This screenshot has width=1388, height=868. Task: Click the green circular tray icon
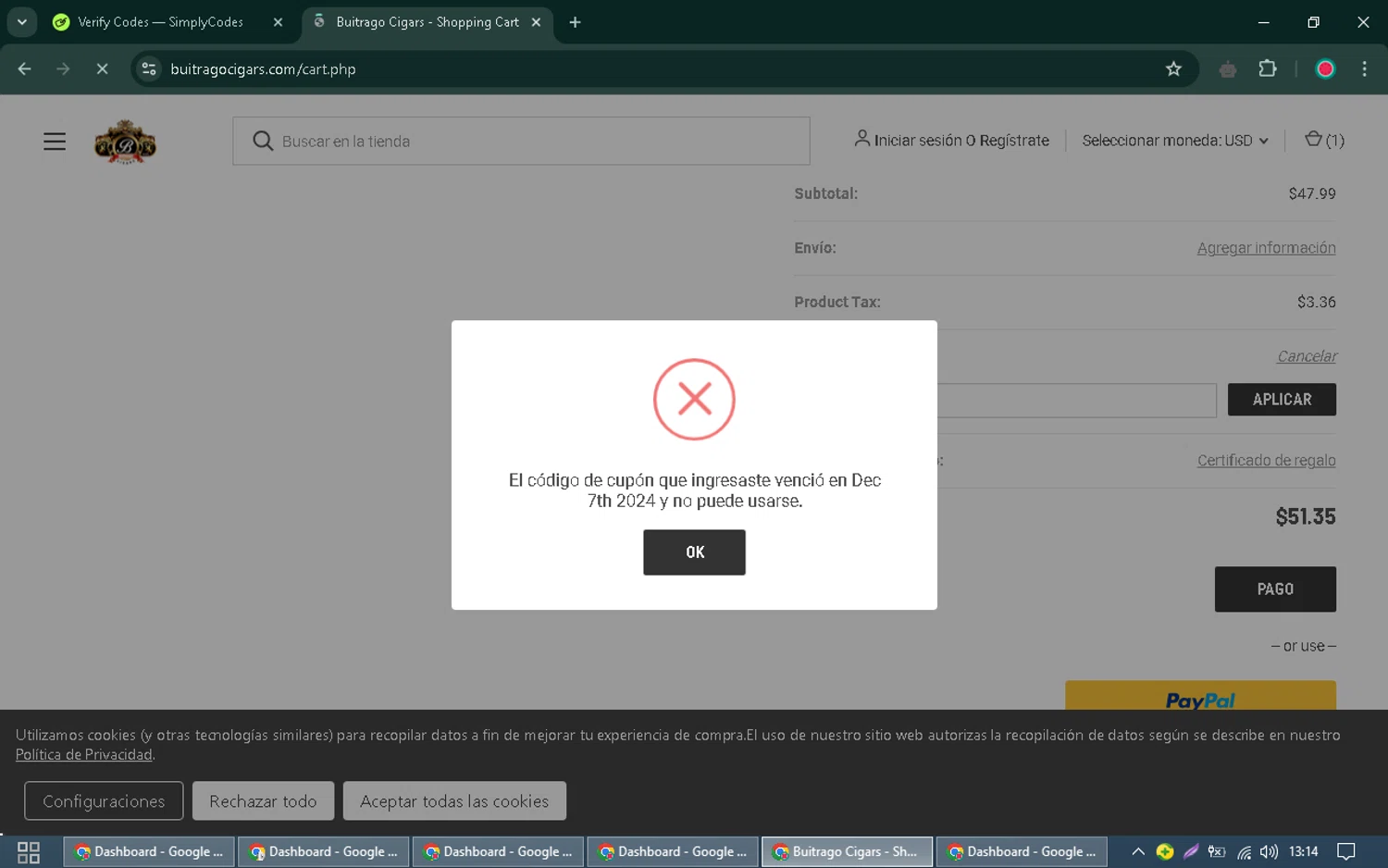[1165, 851]
